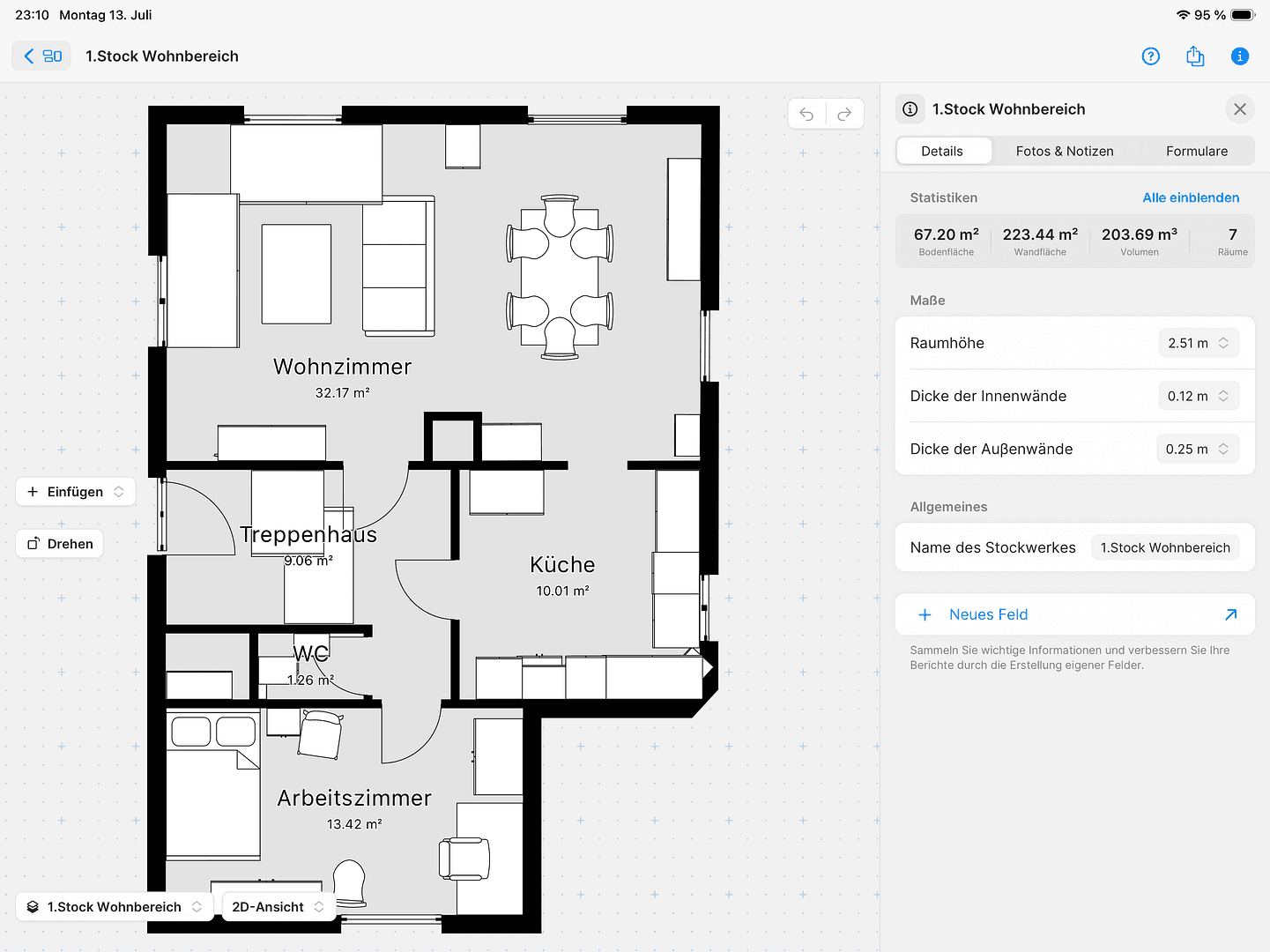Image resolution: width=1270 pixels, height=952 pixels.
Task: Tap the share export icon
Action: click(1195, 56)
